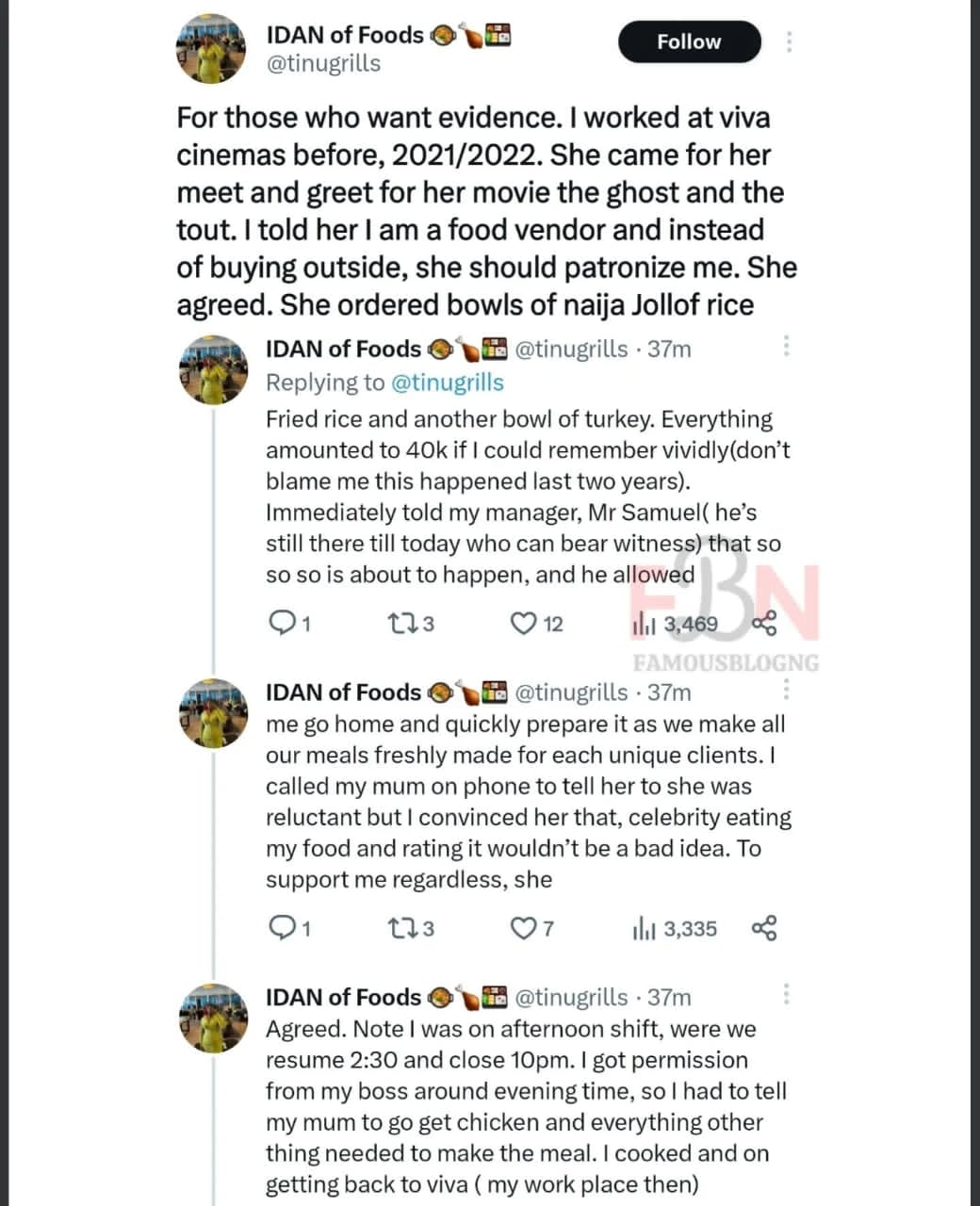Open more menu on 'me go home' reply
The height and width of the screenshot is (1206, 980).
pos(786,690)
